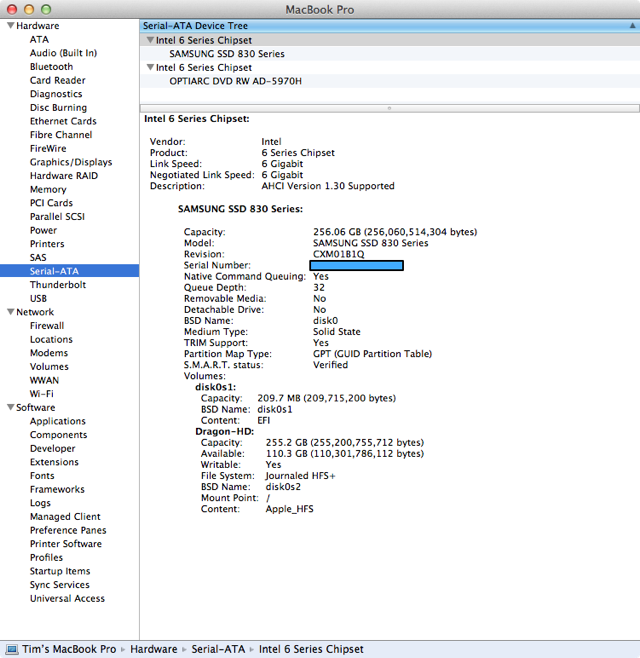Click Intel 6 Series Chipset in path bar
Screen dimensions: 640x658
[x=311, y=649]
